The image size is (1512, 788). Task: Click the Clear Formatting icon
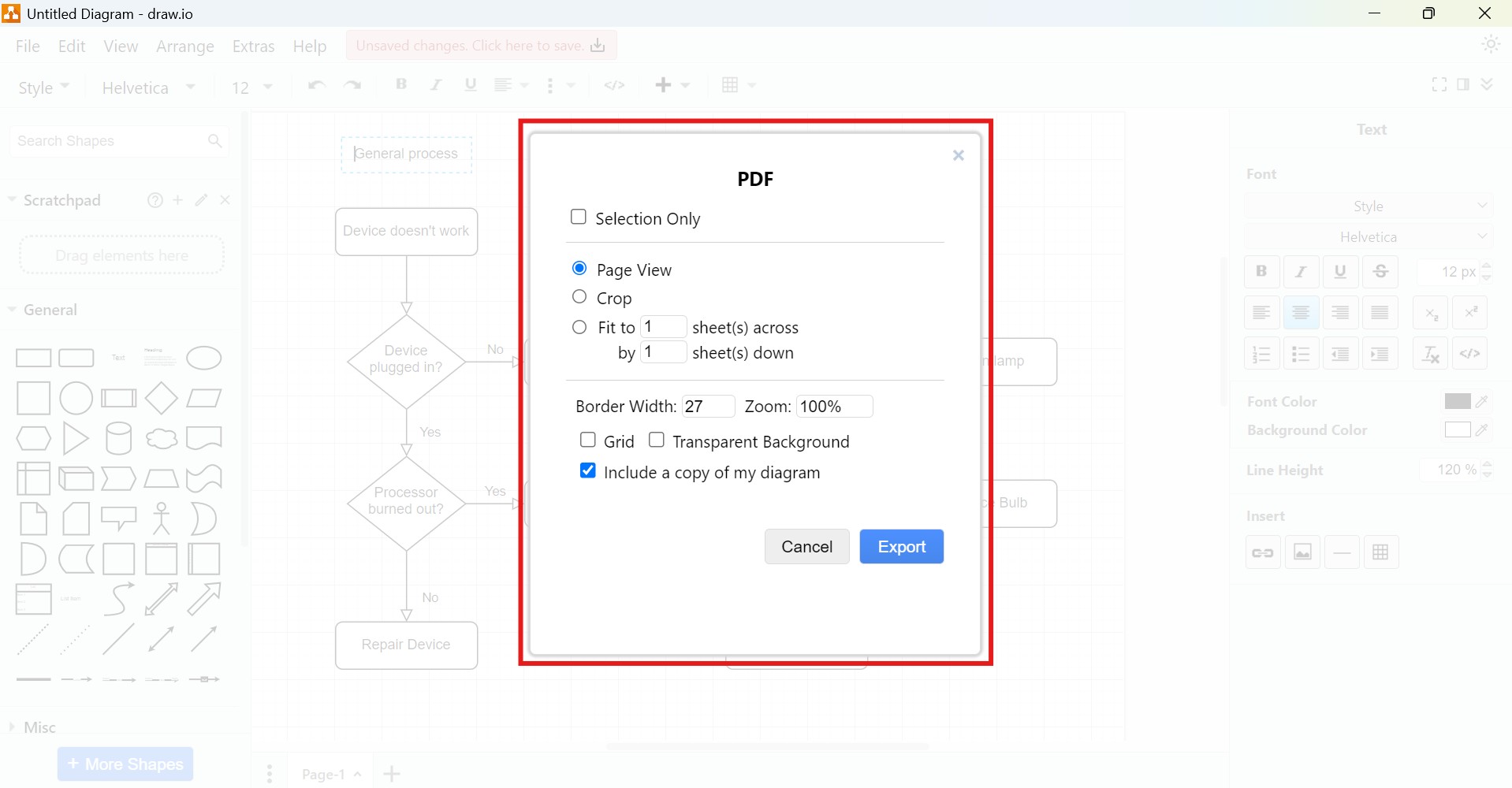point(1431,353)
